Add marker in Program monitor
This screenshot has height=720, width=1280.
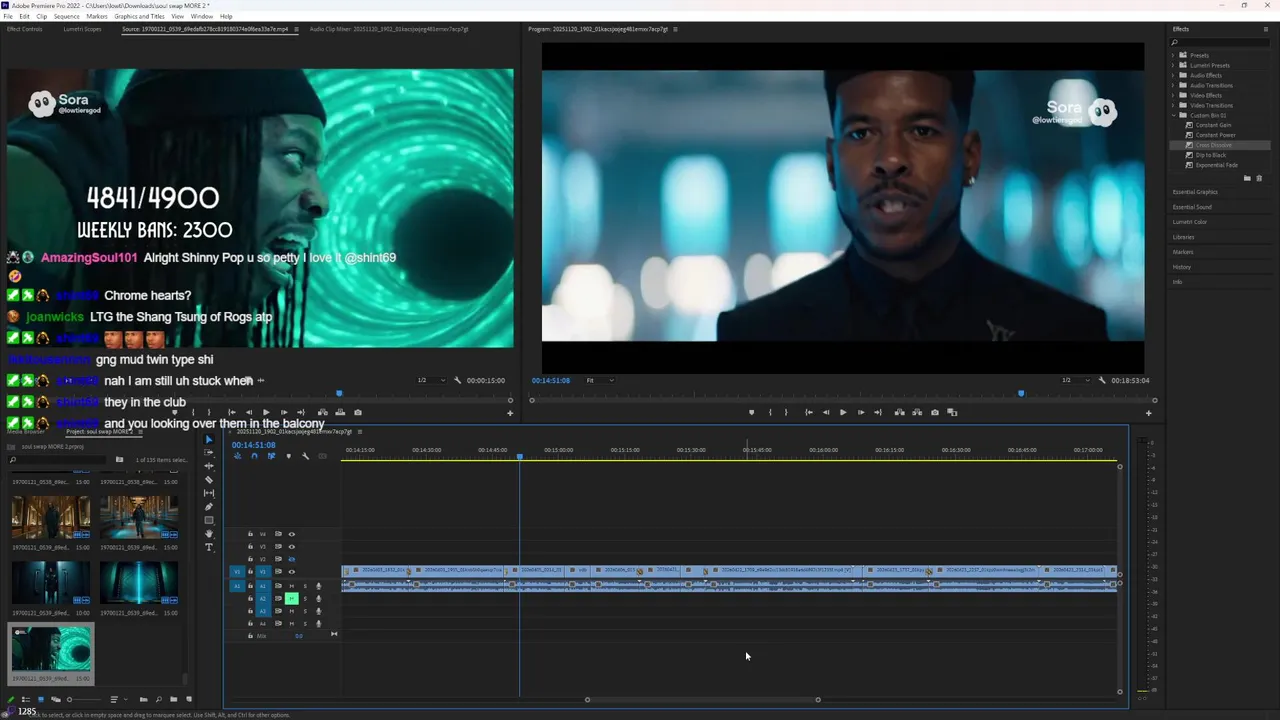tap(752, 412)
